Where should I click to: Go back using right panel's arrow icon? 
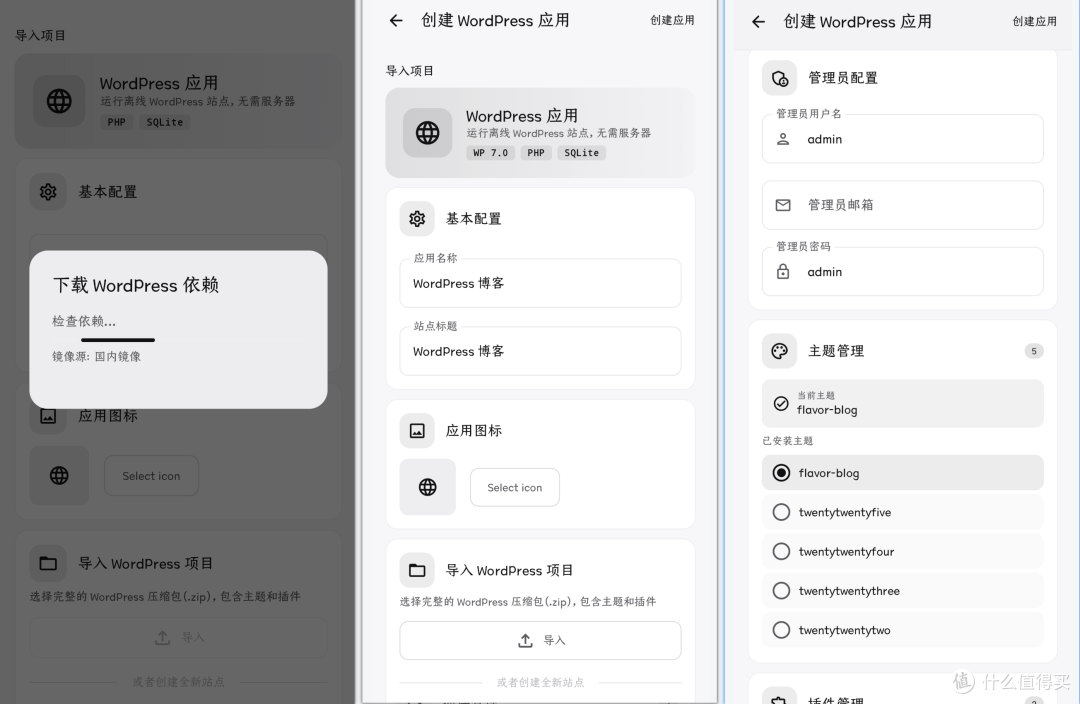pos(758,22)
